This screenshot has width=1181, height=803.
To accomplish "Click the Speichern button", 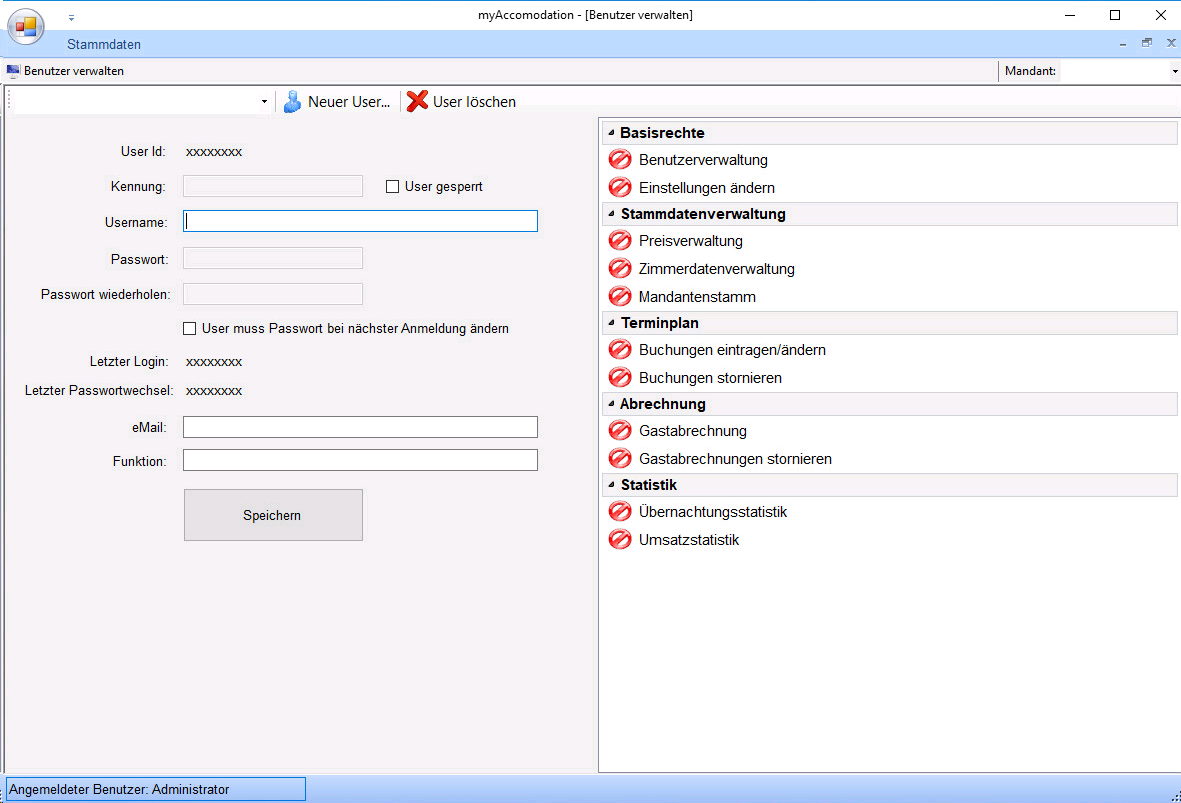I will click(x=273, y=515).
